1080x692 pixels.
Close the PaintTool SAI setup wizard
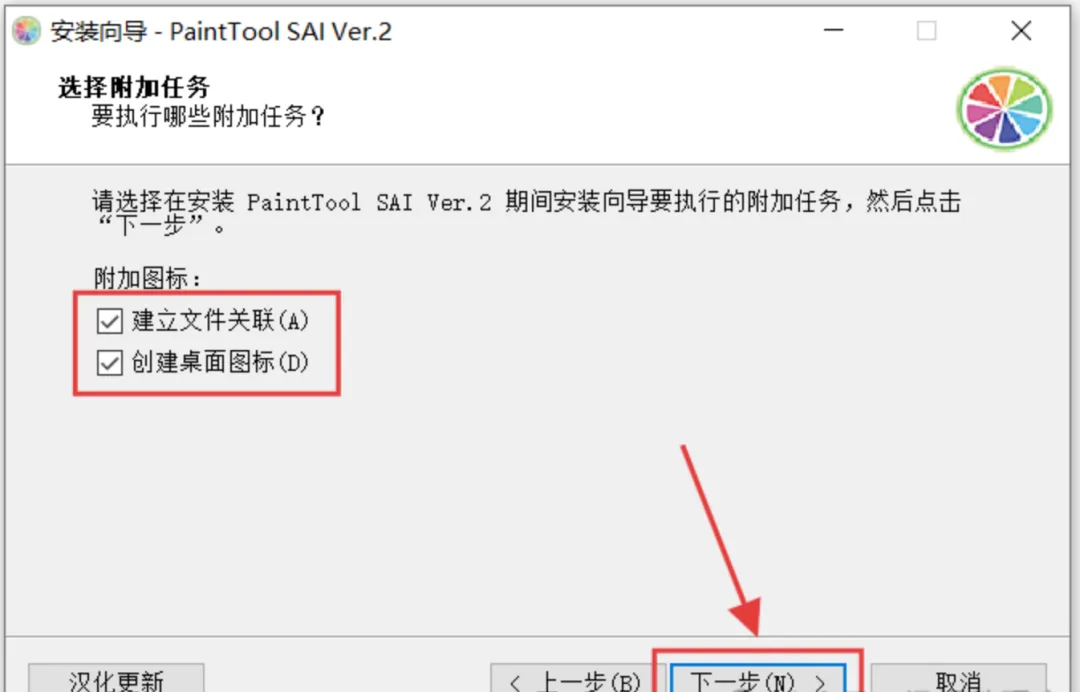[x=1021, y=30]
